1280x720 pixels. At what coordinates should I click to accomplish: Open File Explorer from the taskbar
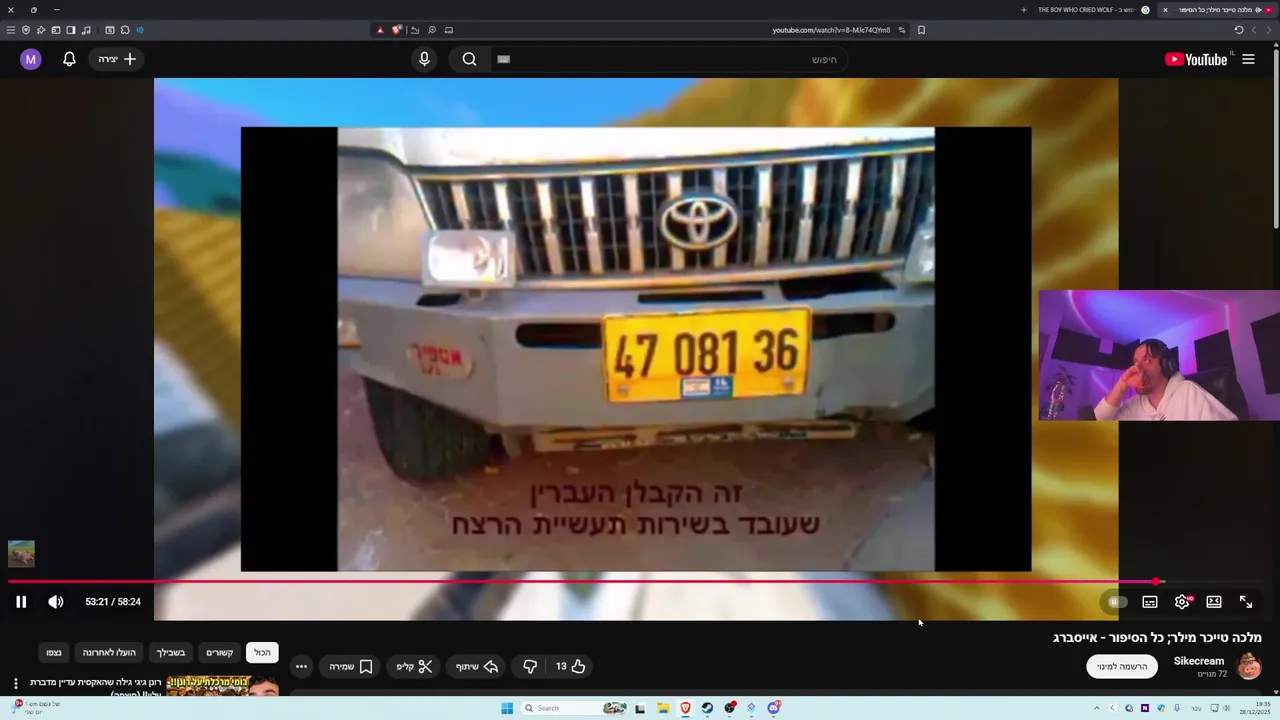(x=662, y=708)
